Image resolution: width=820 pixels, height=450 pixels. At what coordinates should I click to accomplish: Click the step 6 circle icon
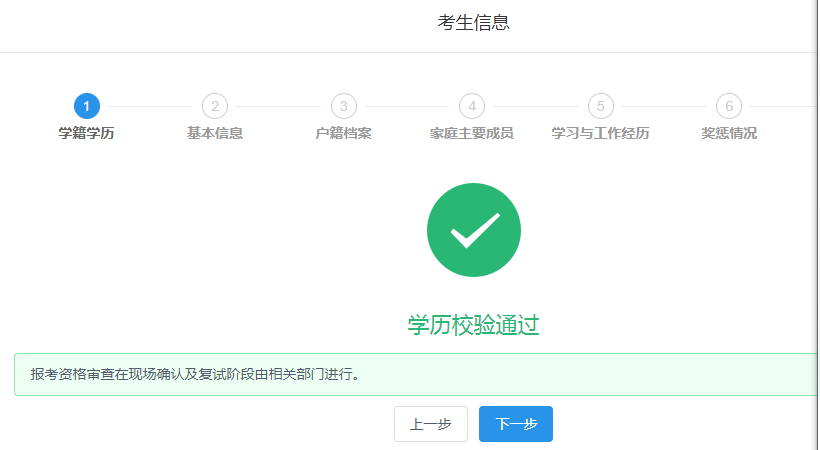(728, 106)
